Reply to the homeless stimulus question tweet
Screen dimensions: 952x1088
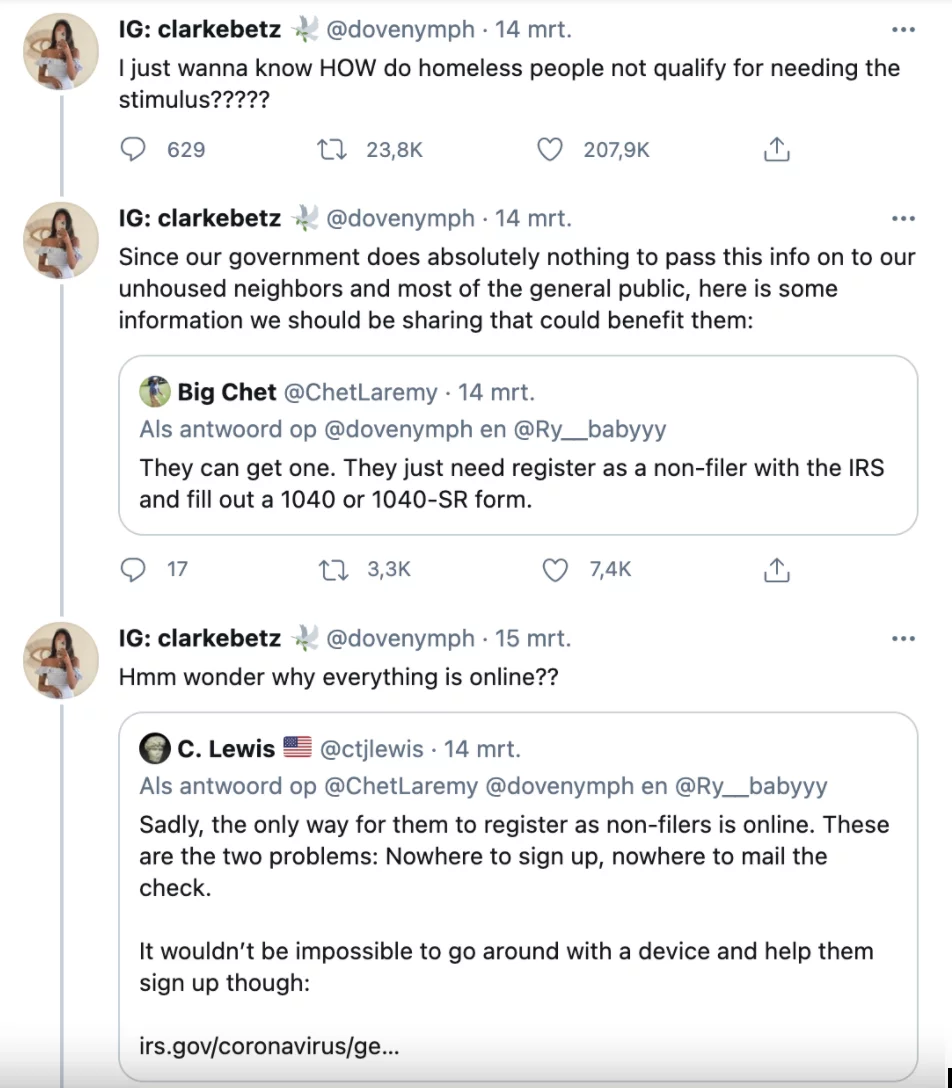134,150
